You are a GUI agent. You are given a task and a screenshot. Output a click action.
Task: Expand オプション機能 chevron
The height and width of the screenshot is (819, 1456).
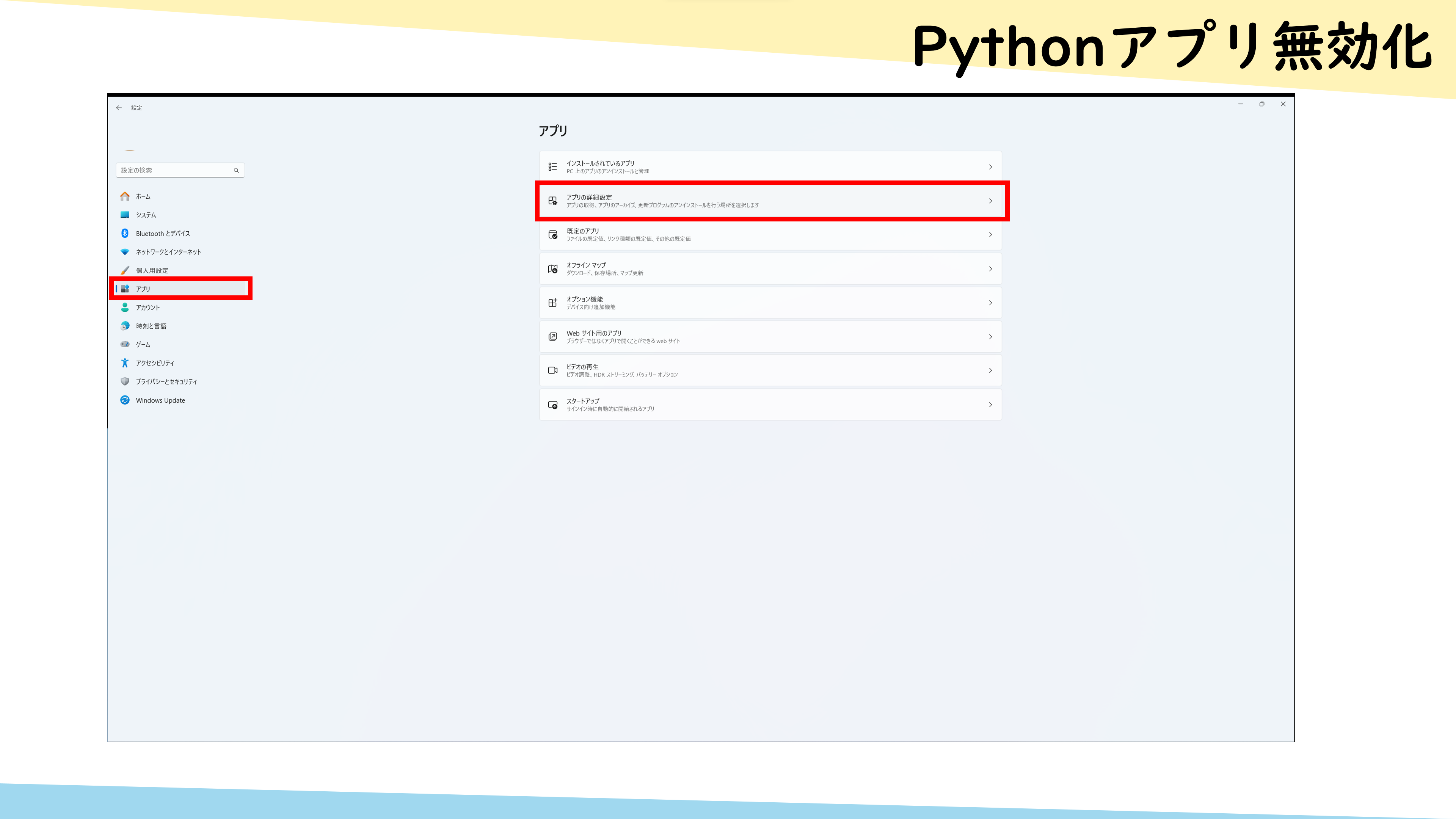click(990, 303)
